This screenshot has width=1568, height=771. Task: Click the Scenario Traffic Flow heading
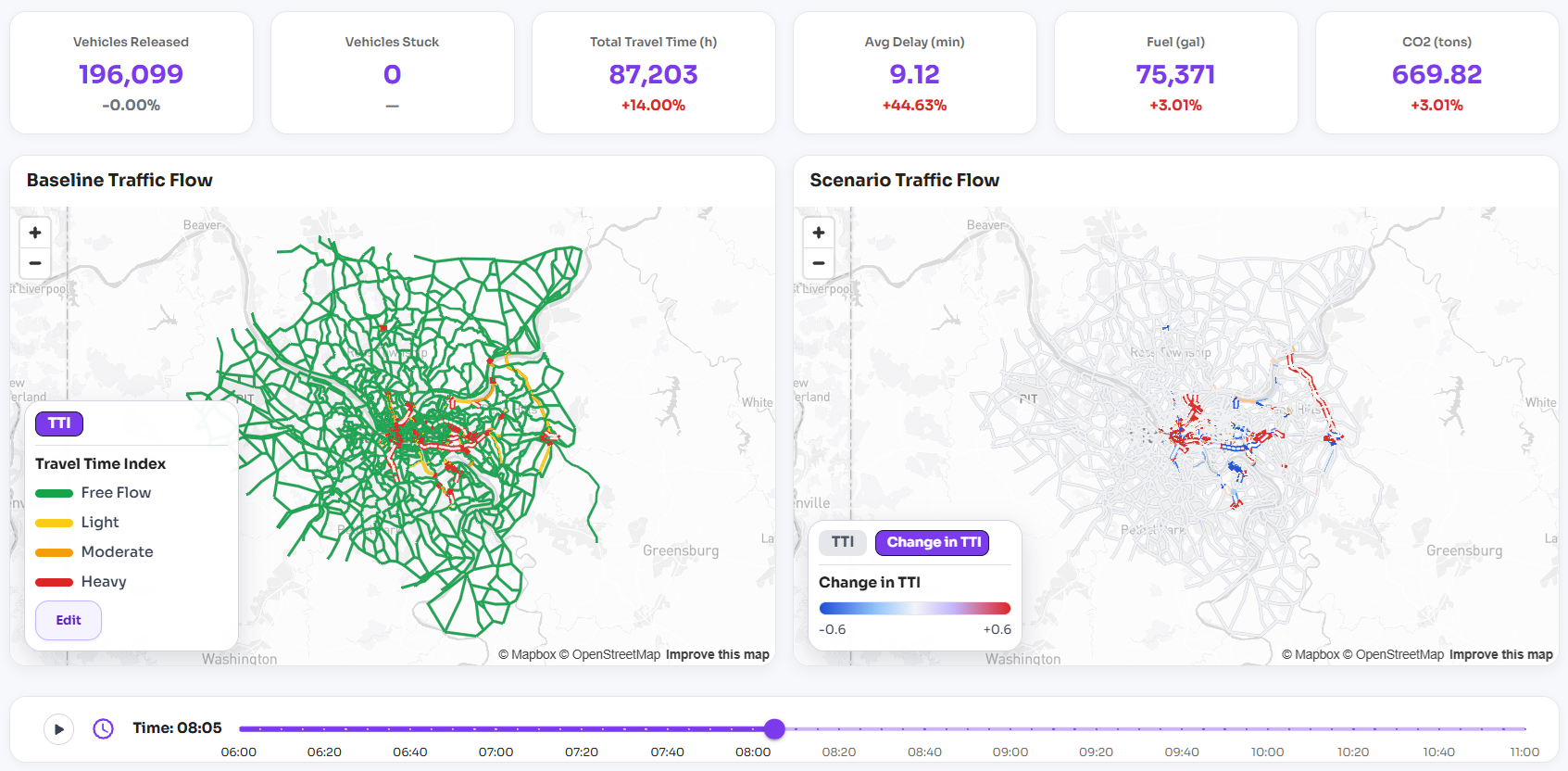pyautogui.click(x=905, y=180)
